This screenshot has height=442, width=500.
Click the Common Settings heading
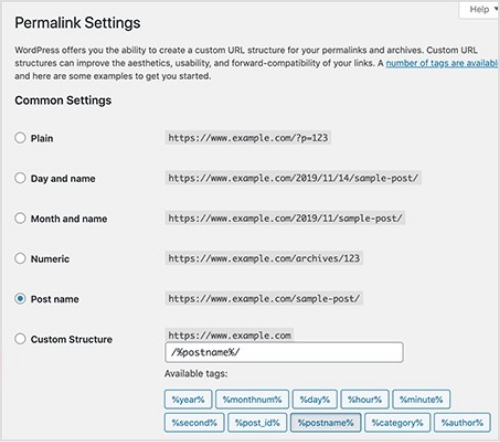63,100
